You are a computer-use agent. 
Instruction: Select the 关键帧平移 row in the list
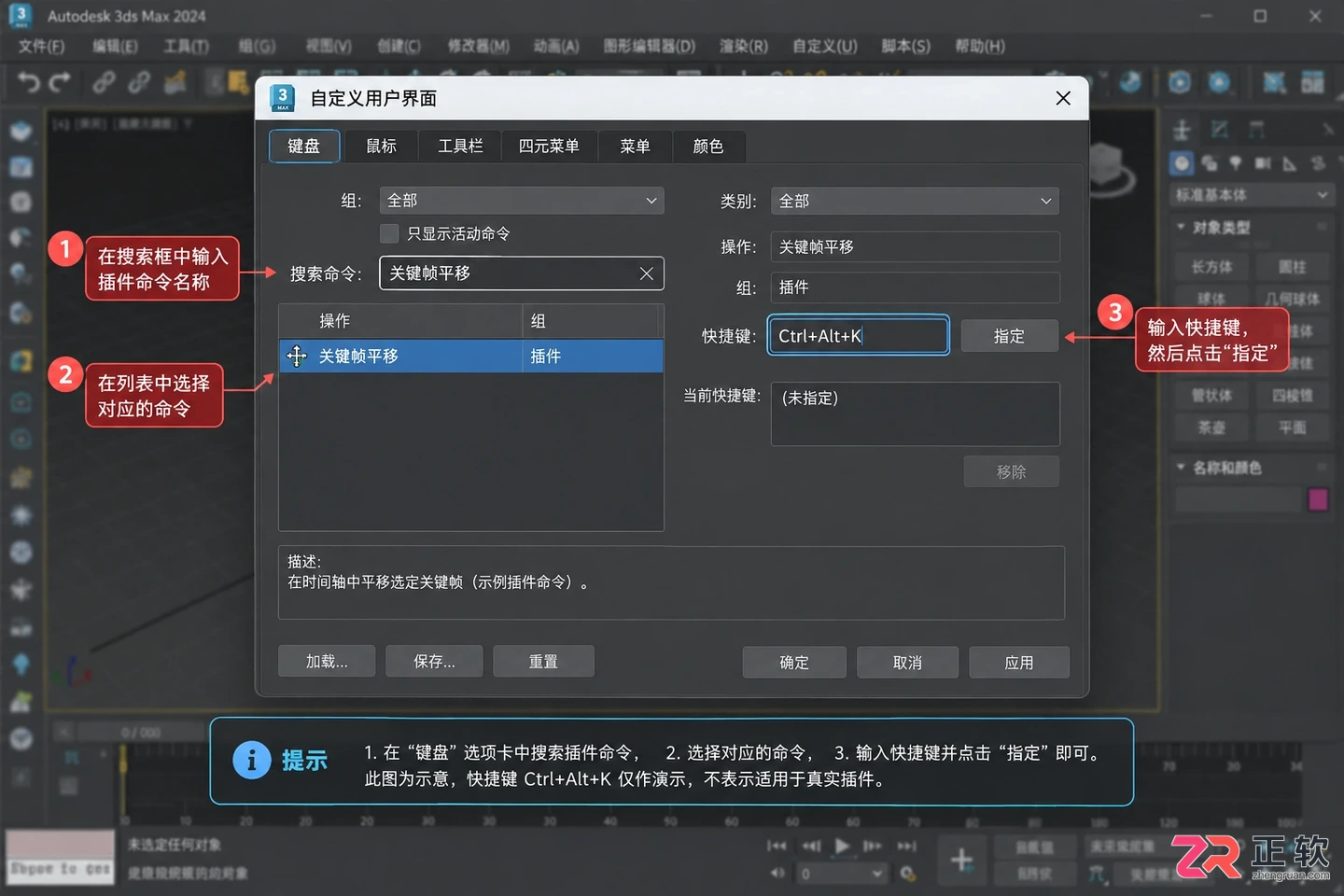pos(471,357)
